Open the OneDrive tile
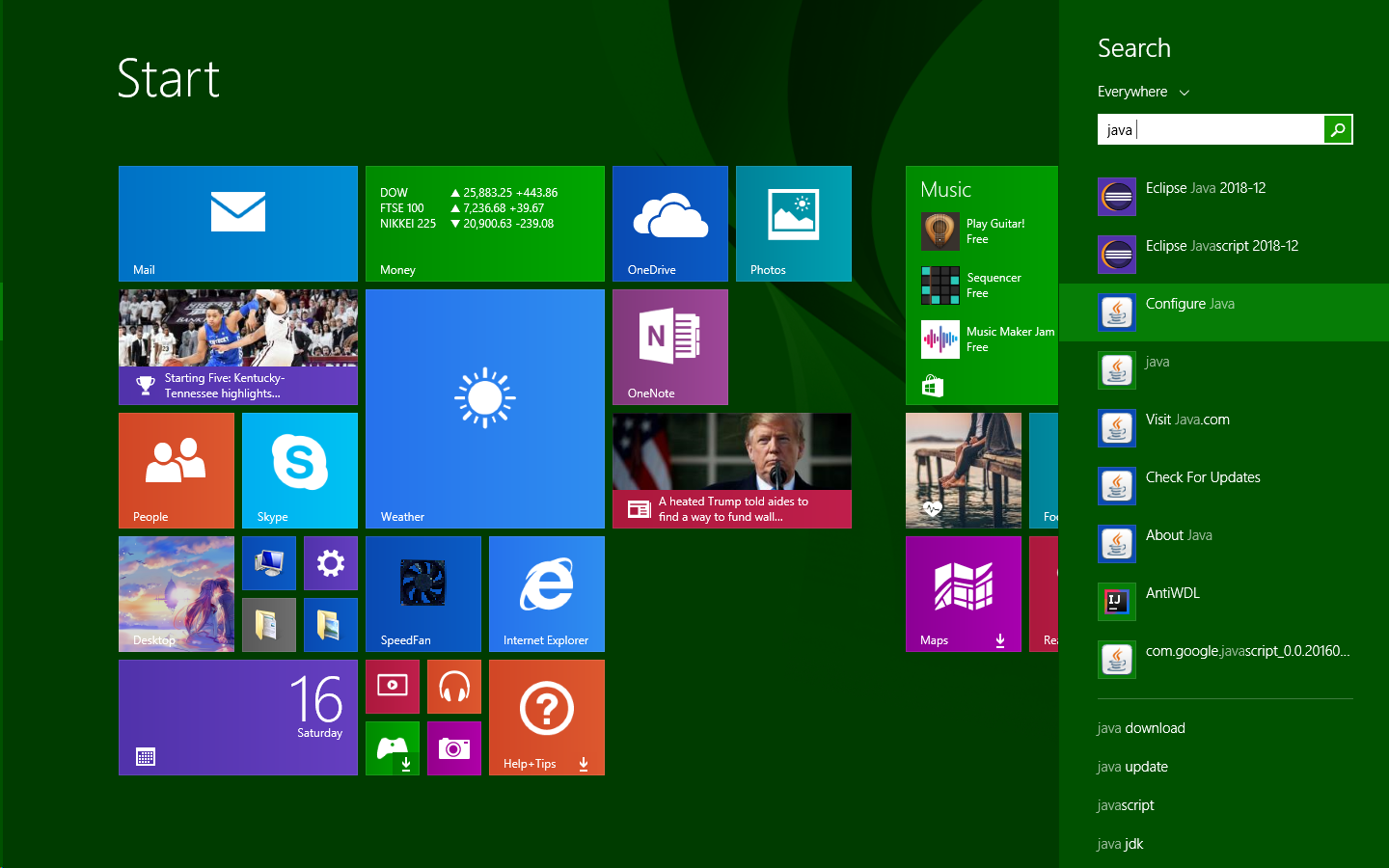Image resolution: width=1389 pixels, height=868 pixels. pyautogui.click(x=669, y=224)
